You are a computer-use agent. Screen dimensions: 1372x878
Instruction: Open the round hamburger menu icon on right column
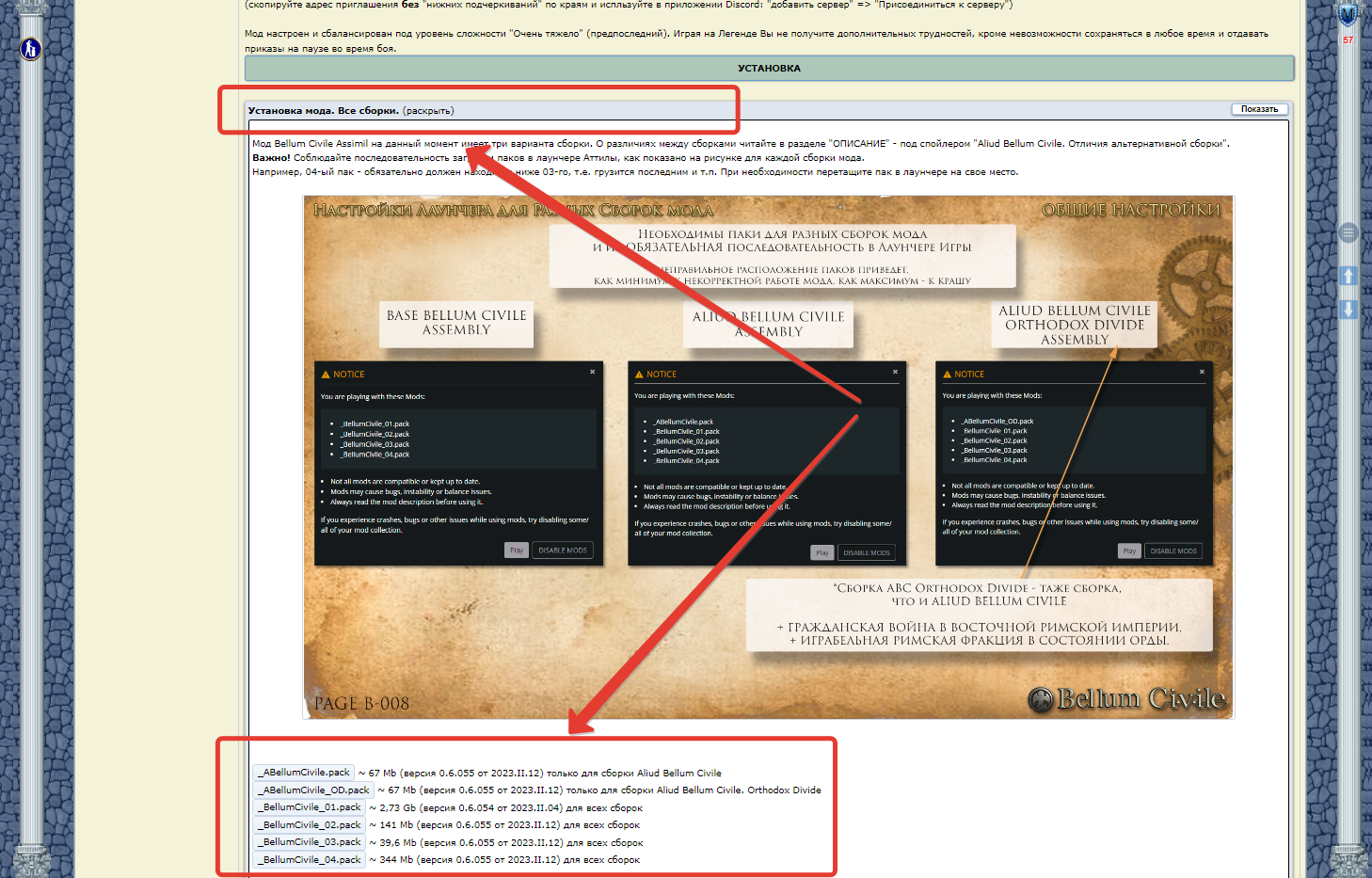pyautogui.click(x=1348, y=232)
